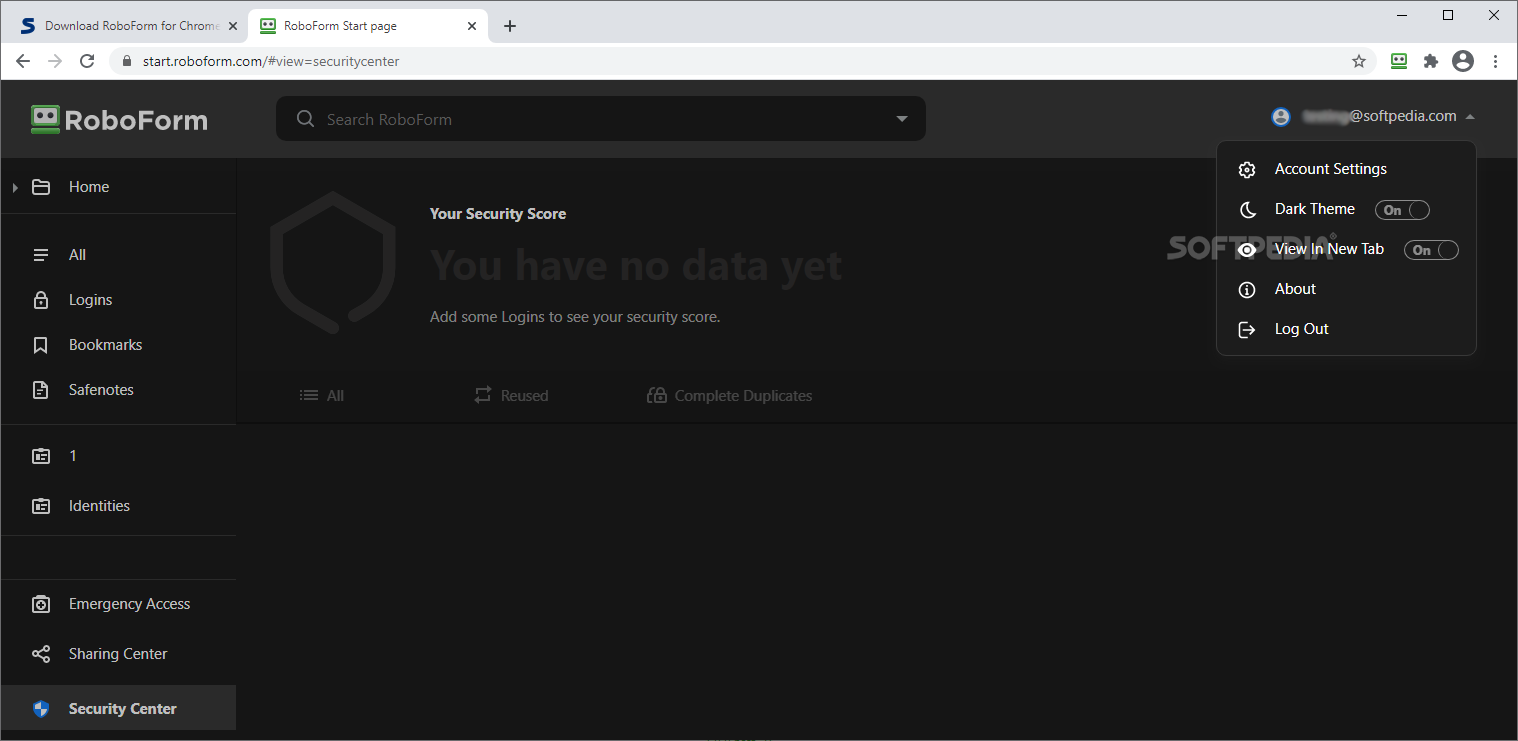Switch to the Reused tab

tap(511, 396)
